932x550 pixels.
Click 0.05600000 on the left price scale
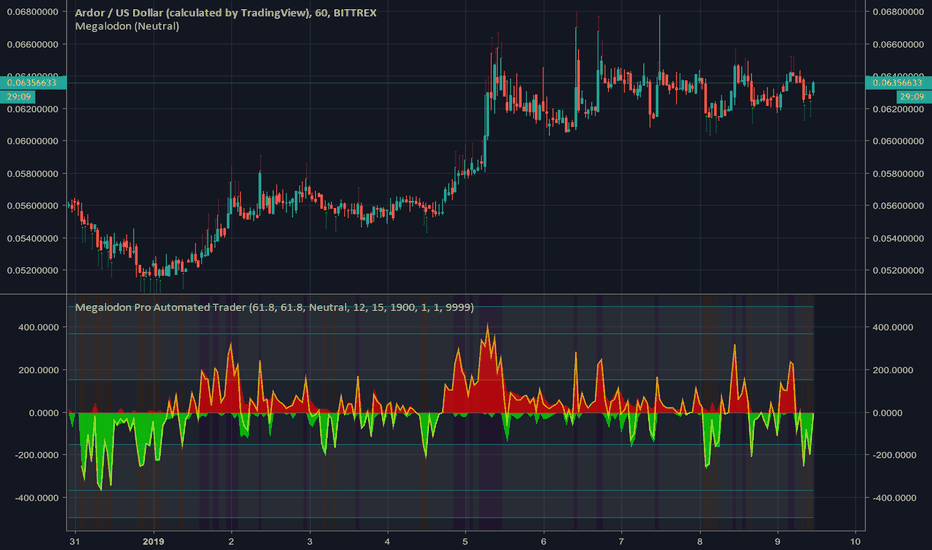tap(32, 206)
